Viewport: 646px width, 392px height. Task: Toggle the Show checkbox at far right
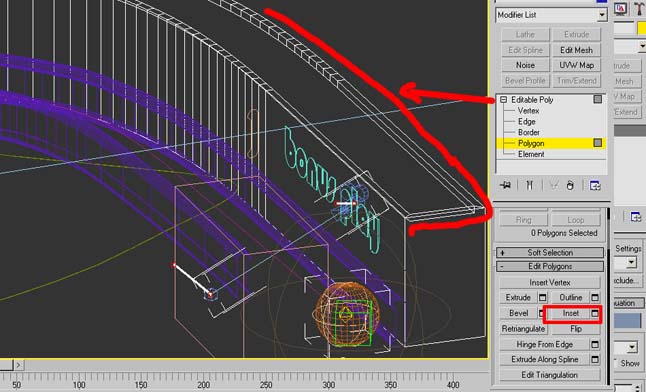(x=616, y=363)
